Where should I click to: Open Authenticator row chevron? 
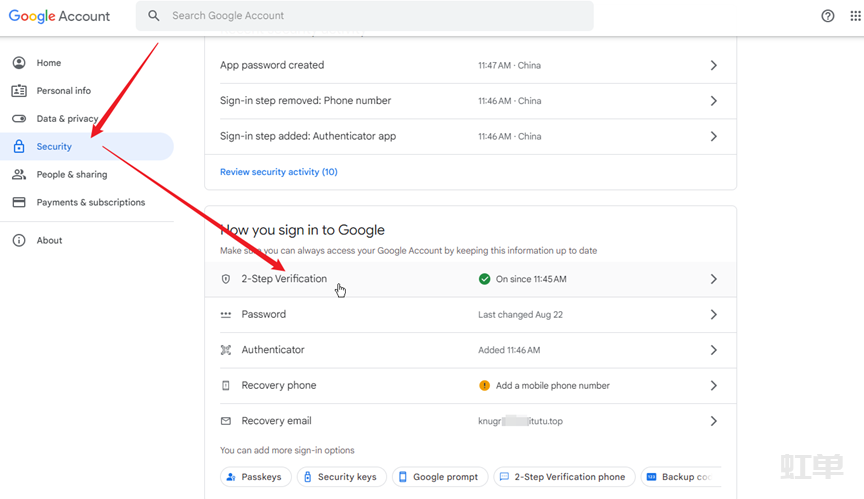pyautogui.click(x=714, y=350)
